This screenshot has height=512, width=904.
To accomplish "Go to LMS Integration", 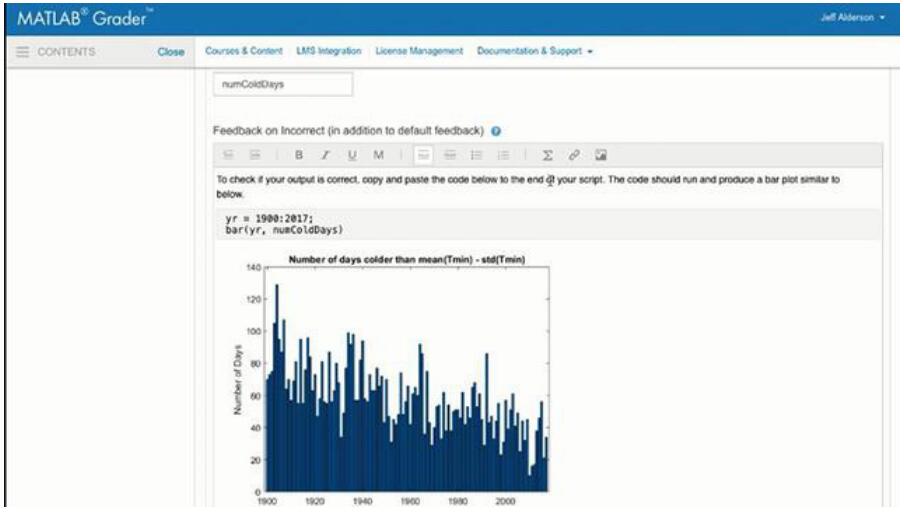I will [x=328, y=51].
